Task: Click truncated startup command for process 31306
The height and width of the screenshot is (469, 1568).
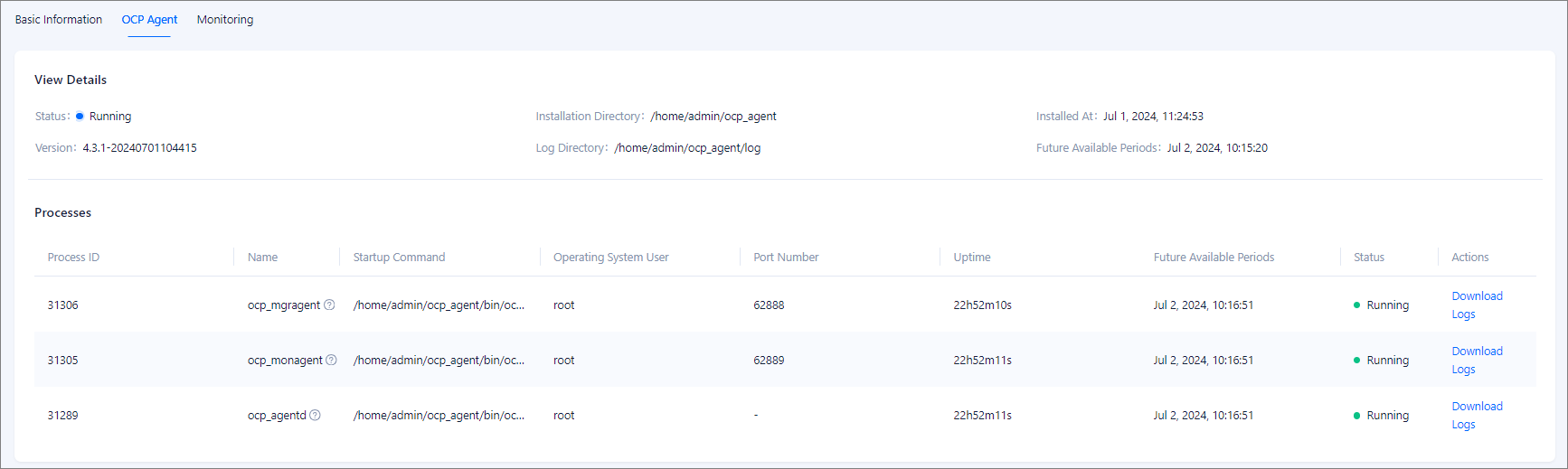Action: (x=439, y=305)
